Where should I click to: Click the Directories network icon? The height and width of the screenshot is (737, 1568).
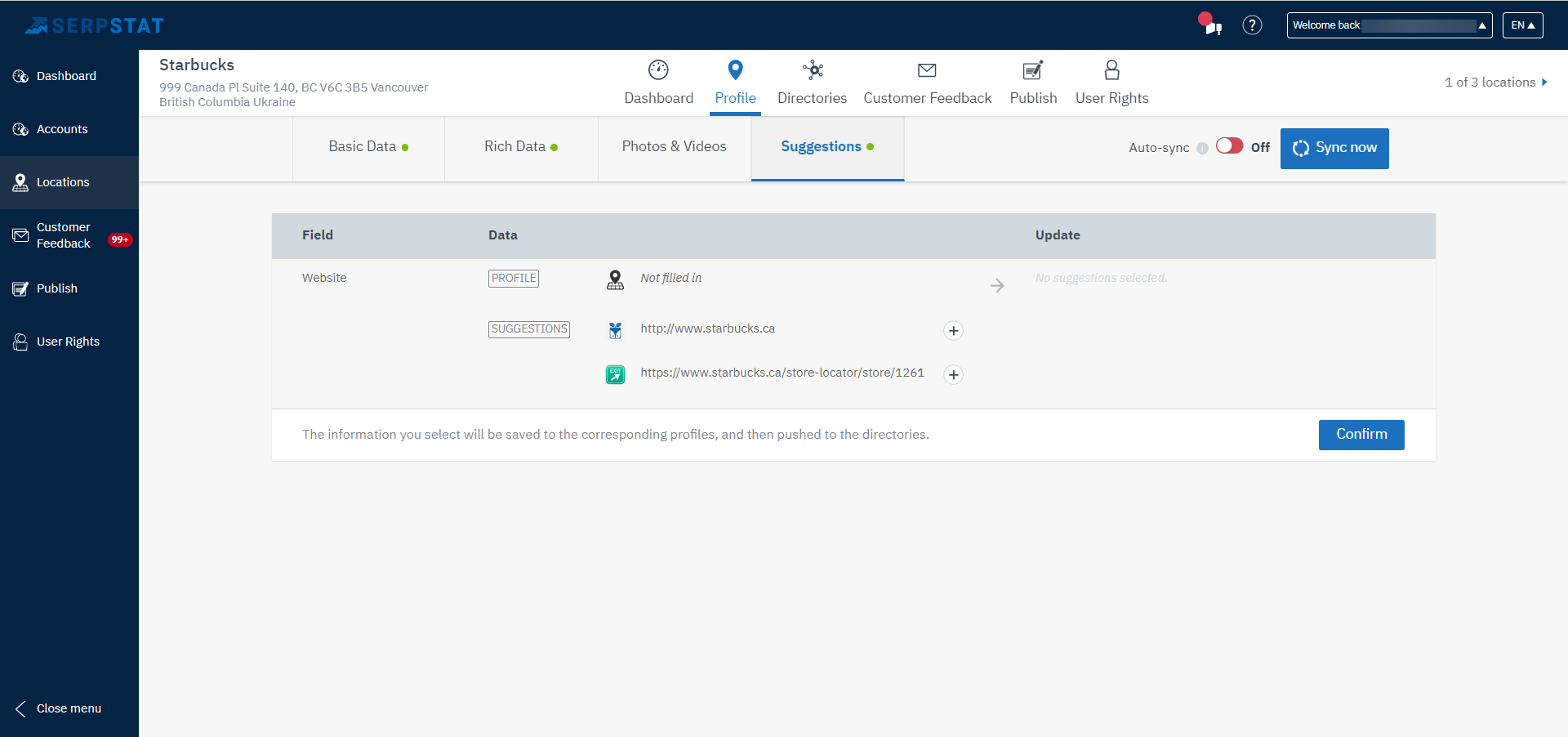pos(813,70)
